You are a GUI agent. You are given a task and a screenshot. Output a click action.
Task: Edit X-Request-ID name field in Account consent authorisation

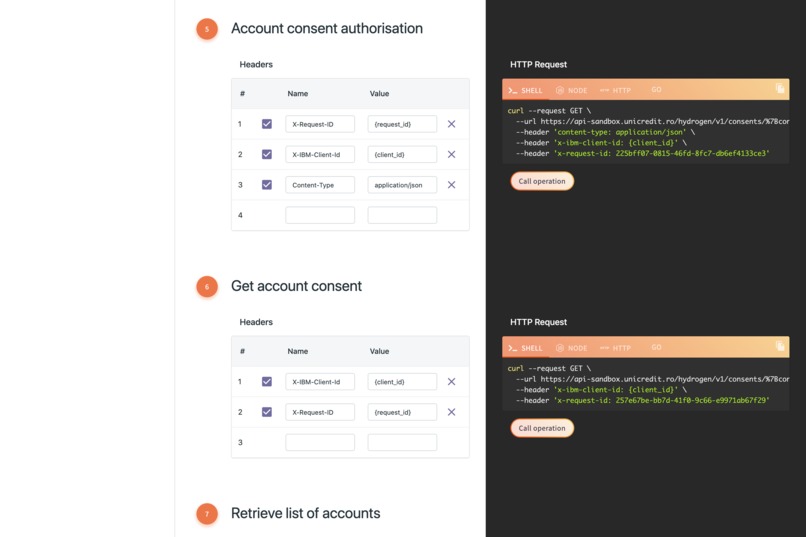(320, 124)
